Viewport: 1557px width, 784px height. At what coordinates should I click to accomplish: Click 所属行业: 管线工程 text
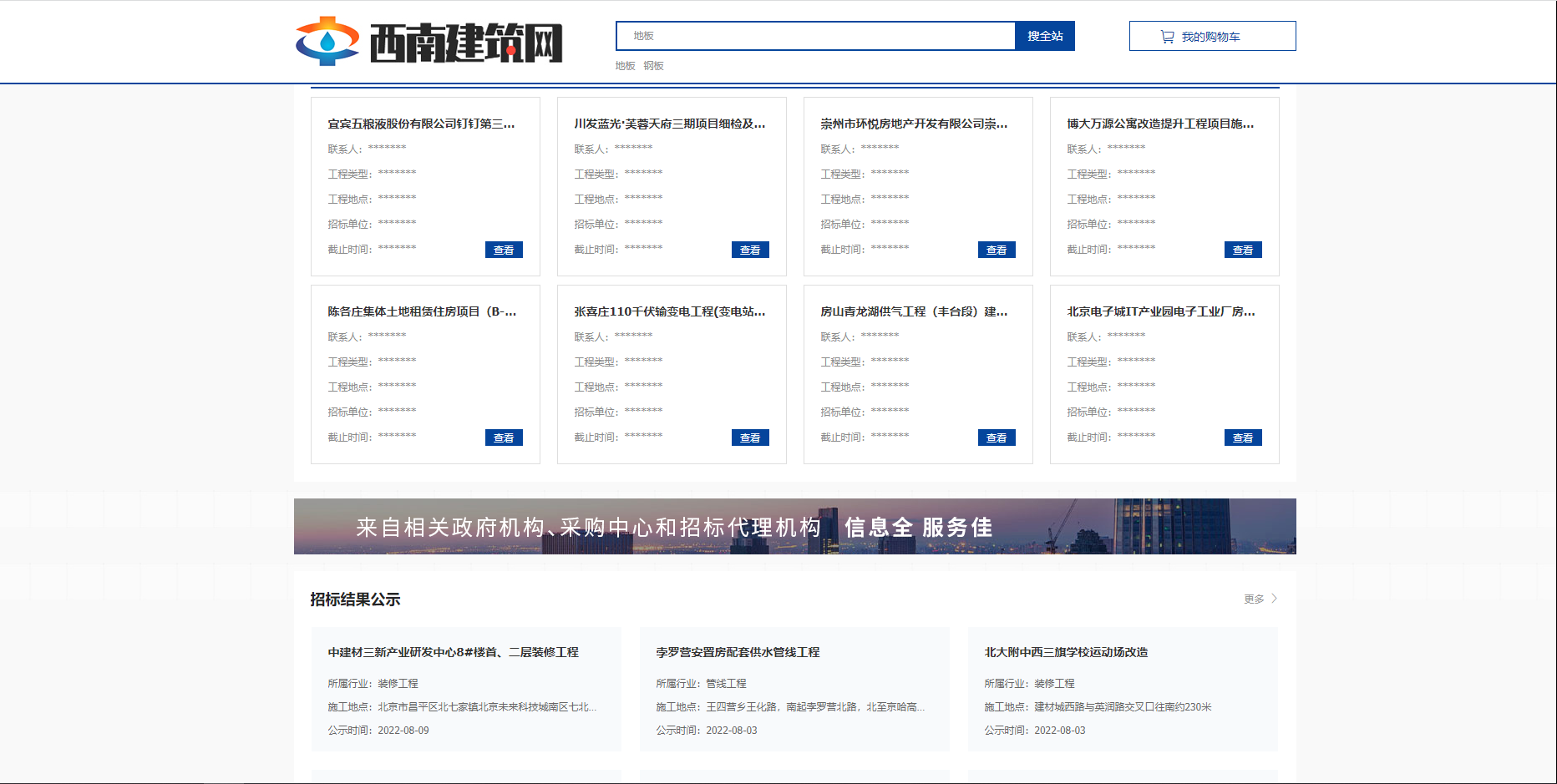pos(701,684)
